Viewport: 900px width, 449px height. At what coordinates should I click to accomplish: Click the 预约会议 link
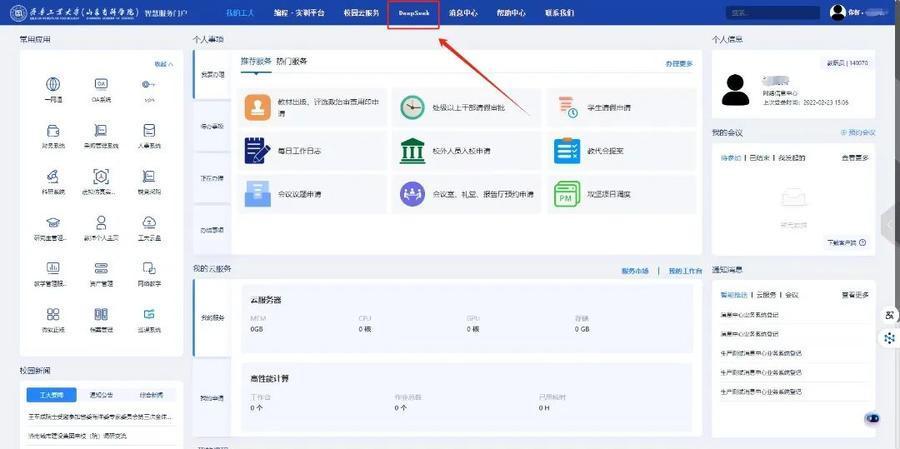click(x=857, y=132)
